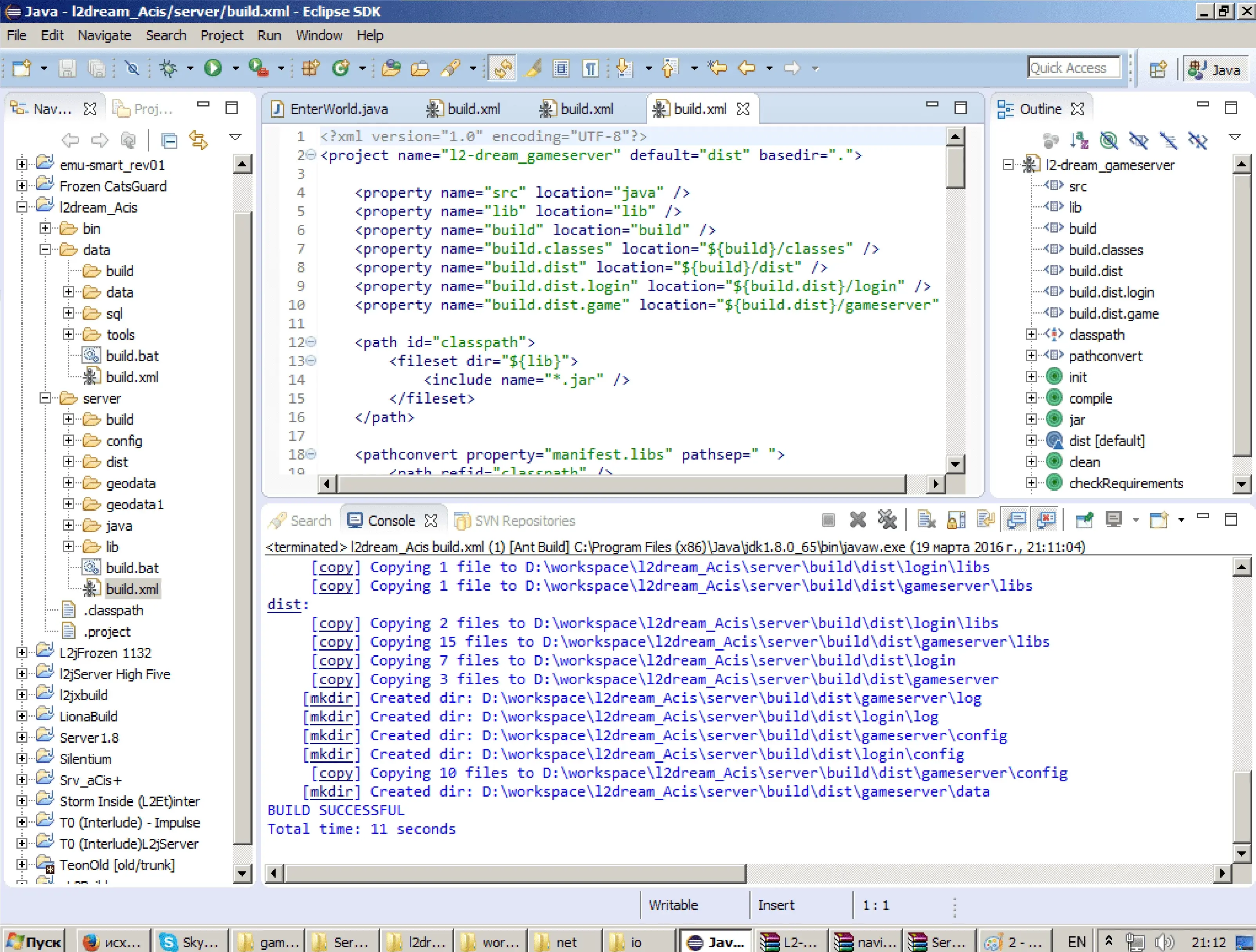Click the Debug bug icon
Screen dimensions: 1256x952
(x=168, y=68)
